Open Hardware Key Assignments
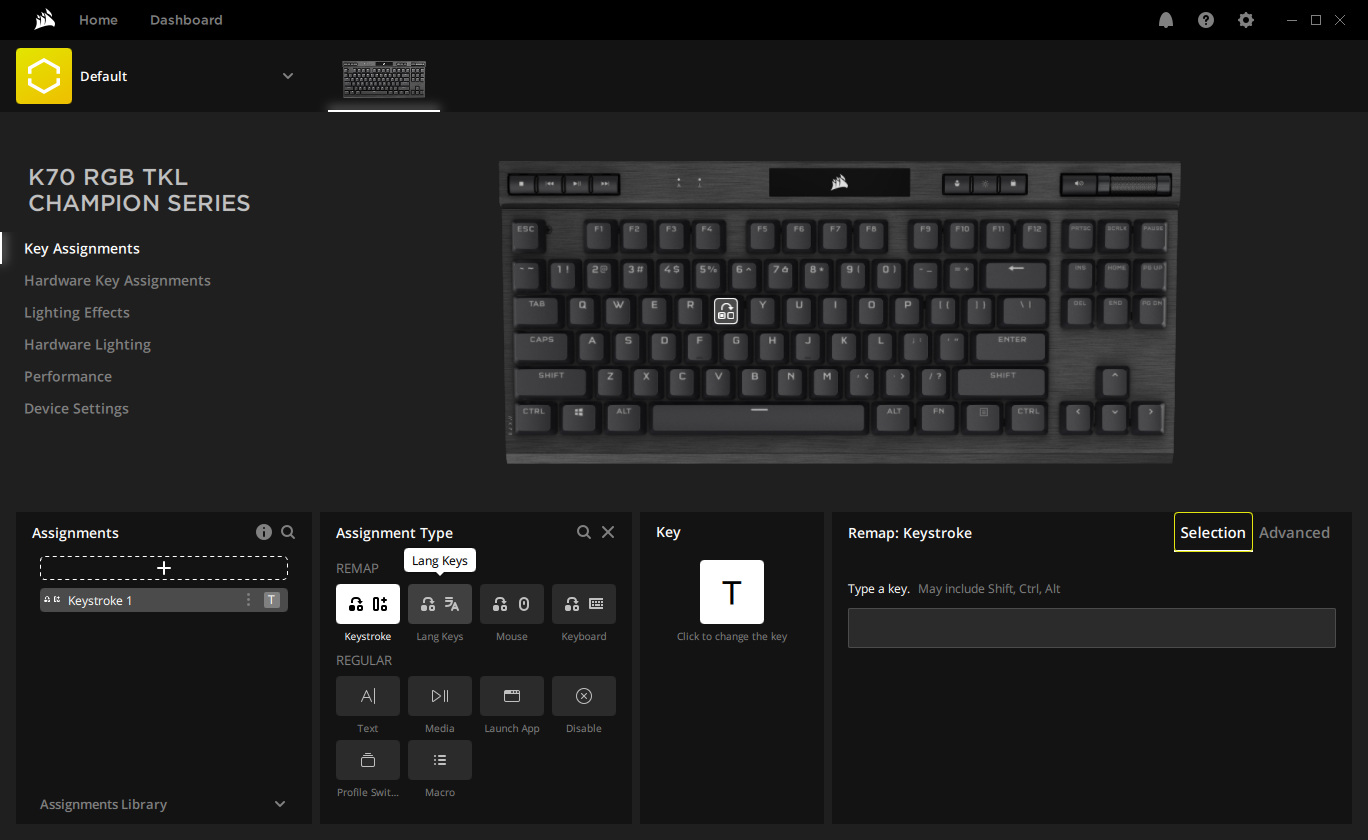Image resolution: width=1368 pixels, height=840 pixels. 117,280
